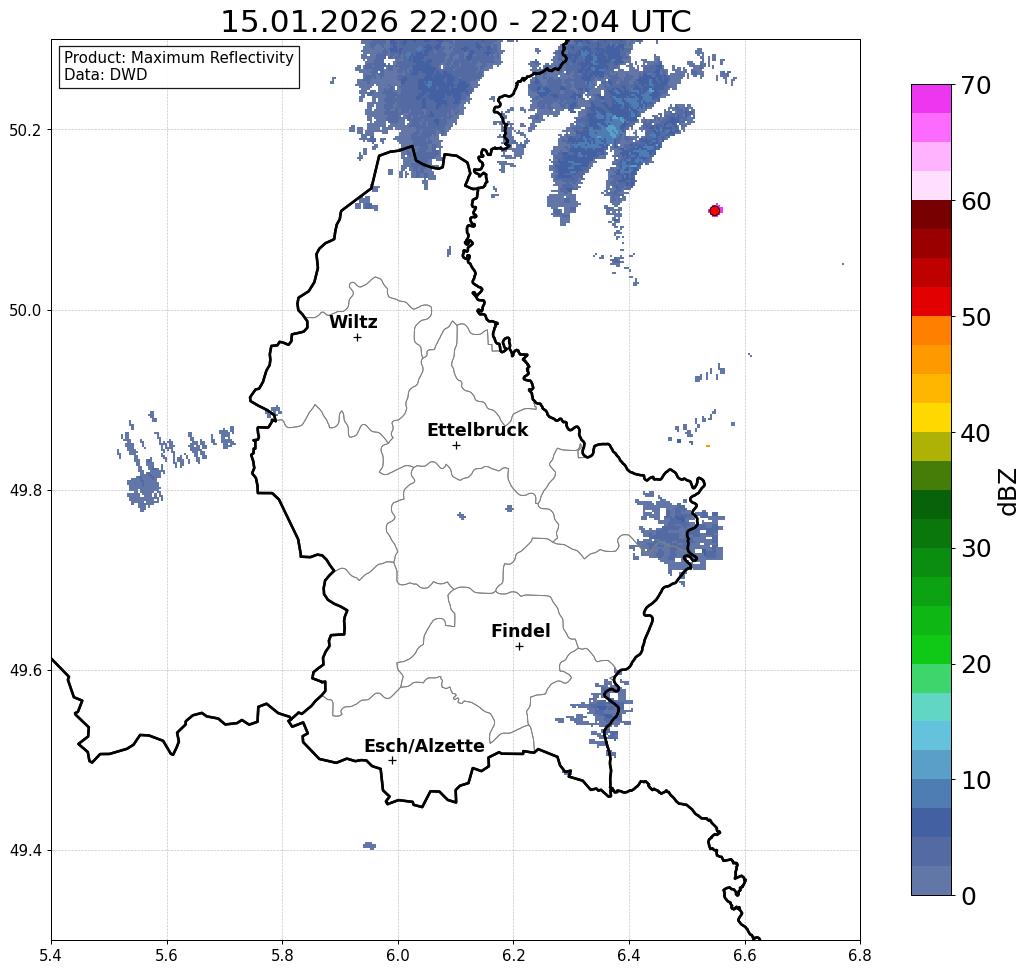This screenshot has width=1029, height=973.
Task: Click the magenta top colorbar segment
Action: click(x=931, y=99)
